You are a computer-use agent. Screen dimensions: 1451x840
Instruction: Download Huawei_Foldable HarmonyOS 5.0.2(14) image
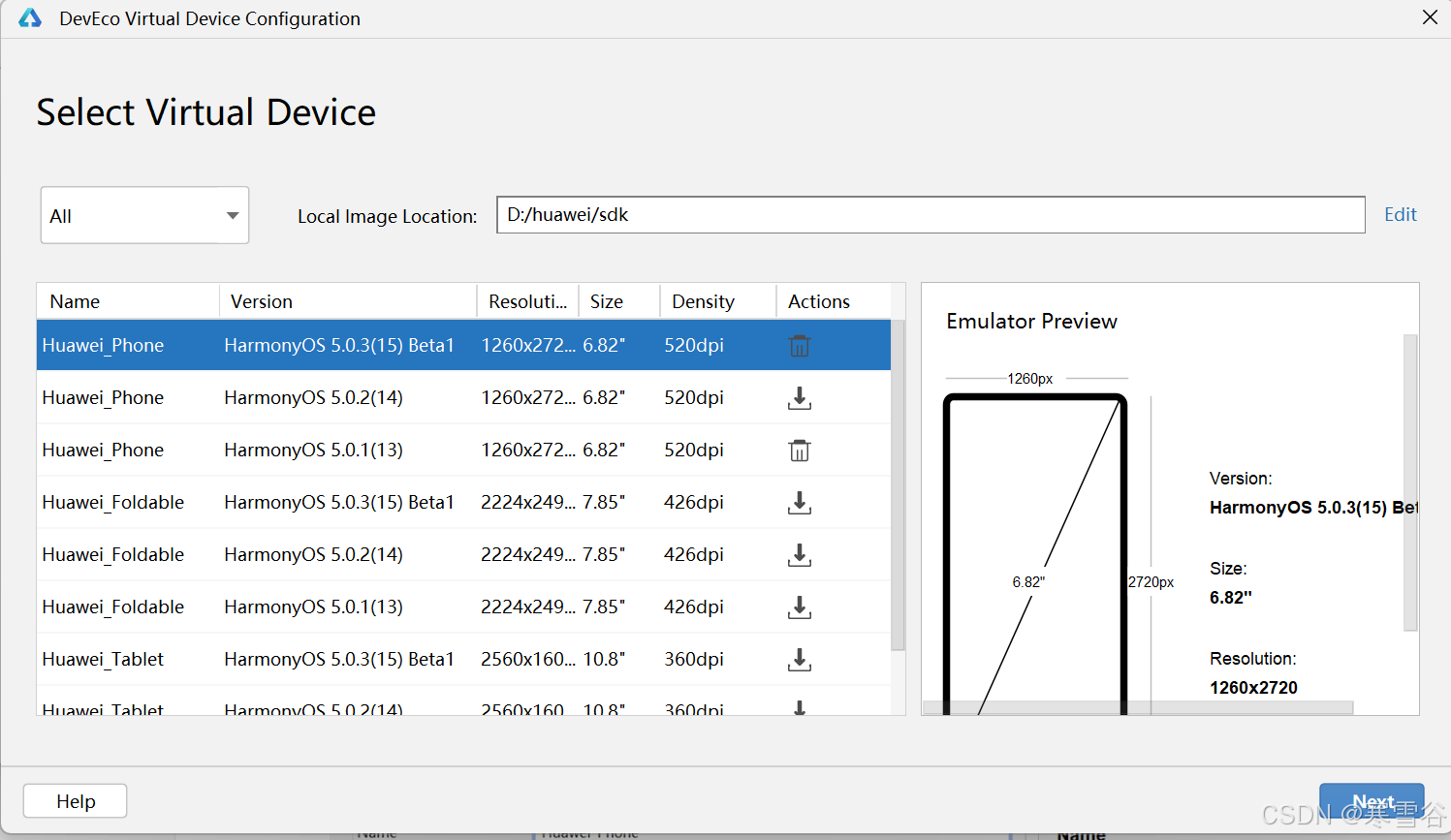tap(799, 555)
